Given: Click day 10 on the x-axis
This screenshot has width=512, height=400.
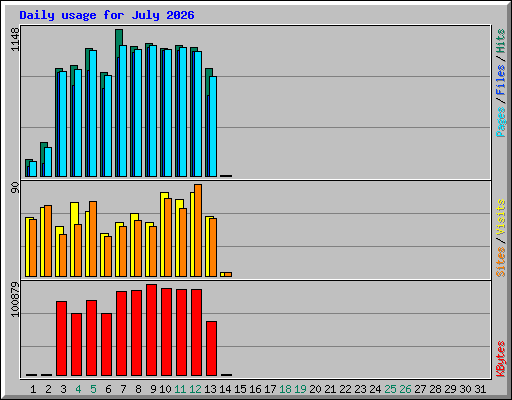Looking at the screenshot, I should pyautogui.click(x=165, y=389).
